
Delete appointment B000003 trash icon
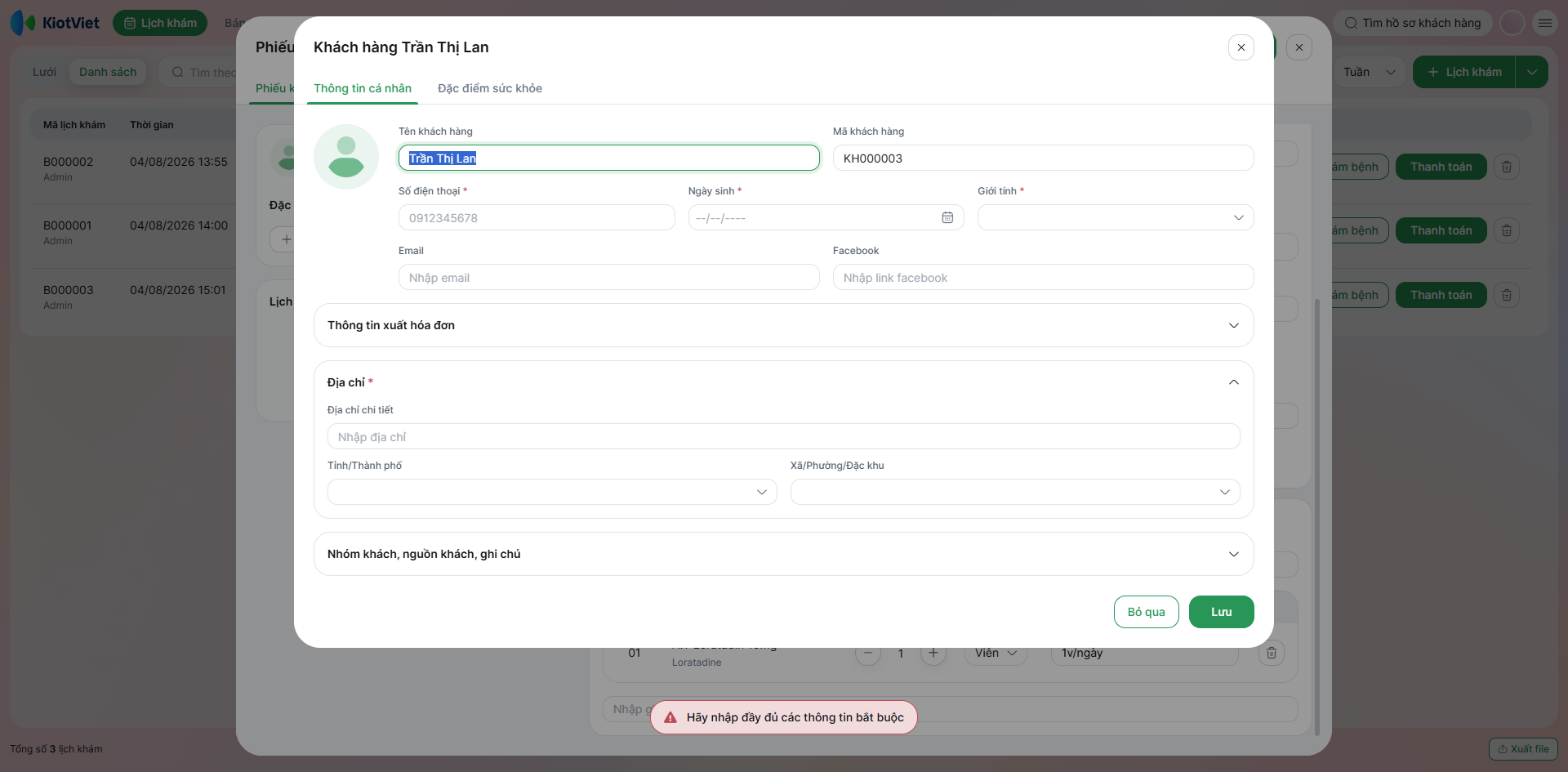click(1507, 295)
